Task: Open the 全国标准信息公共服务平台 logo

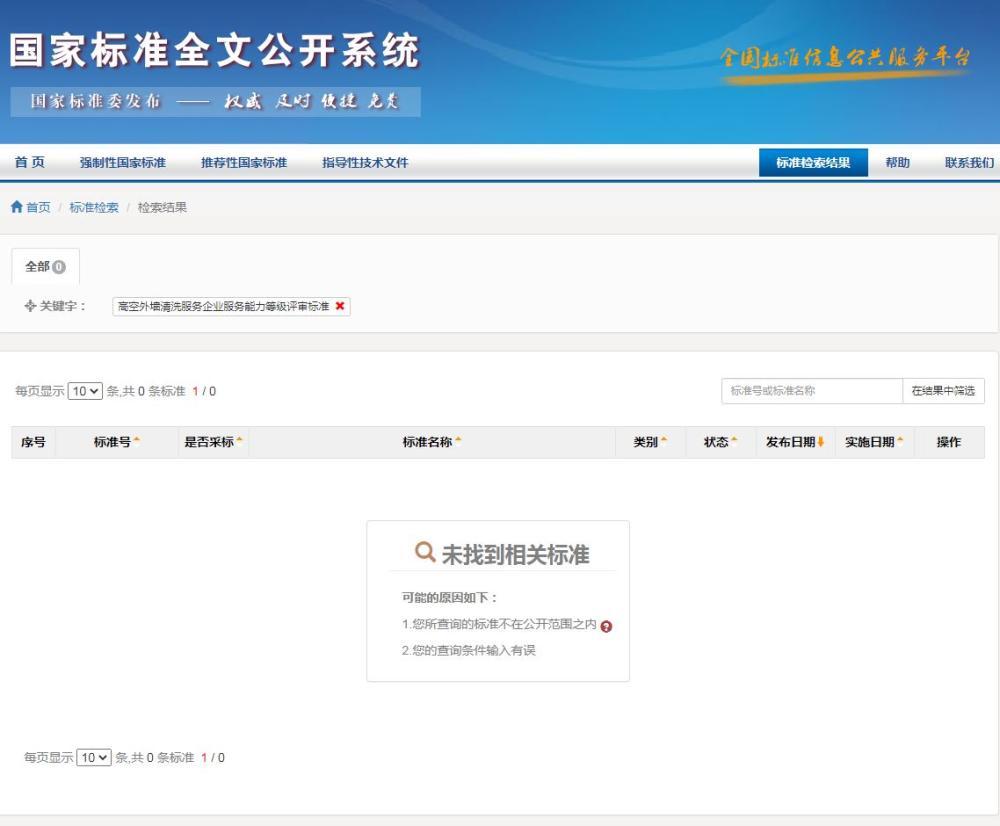Action: click(x=845, y=58)
